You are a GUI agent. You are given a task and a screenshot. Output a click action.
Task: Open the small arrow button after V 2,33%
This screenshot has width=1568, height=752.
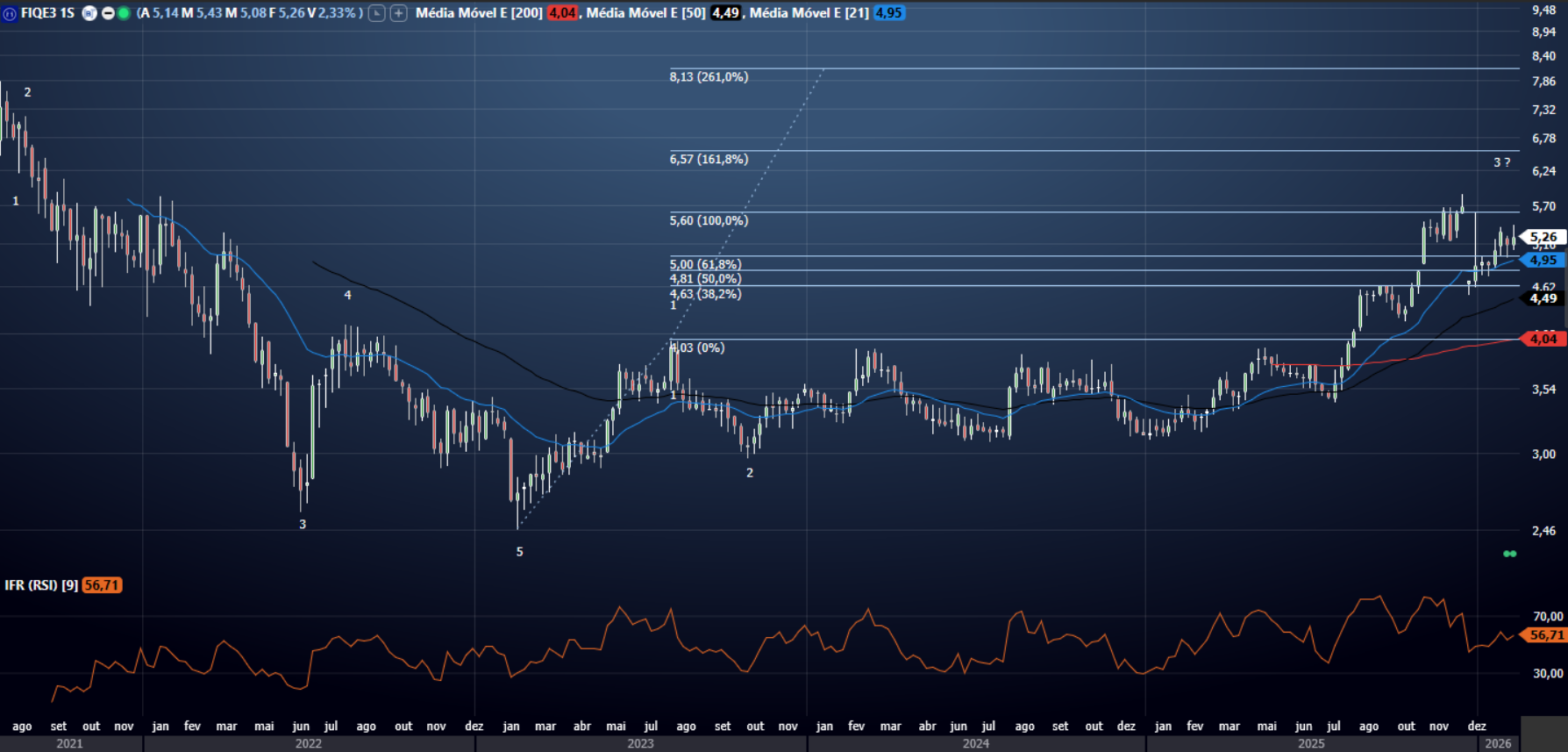pyautogui.click(x=376, y=13)
